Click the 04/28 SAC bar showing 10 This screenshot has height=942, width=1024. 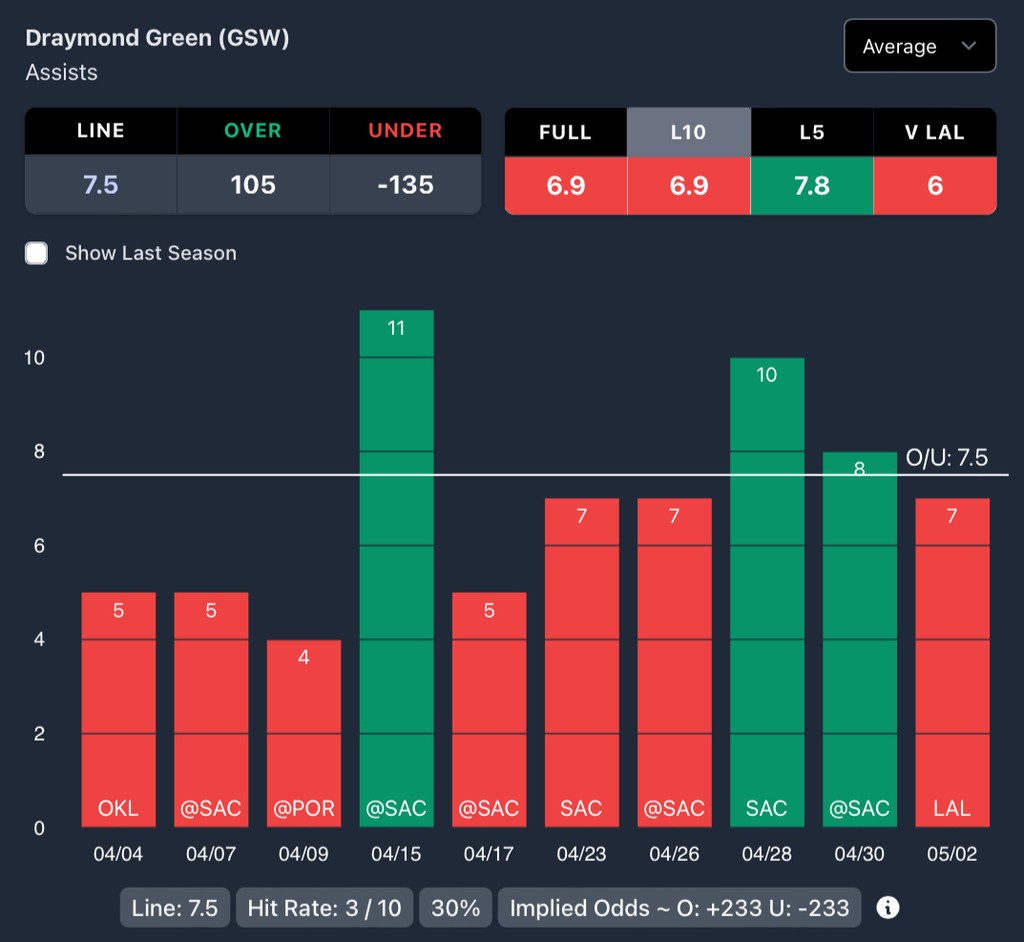coord(767,592)
